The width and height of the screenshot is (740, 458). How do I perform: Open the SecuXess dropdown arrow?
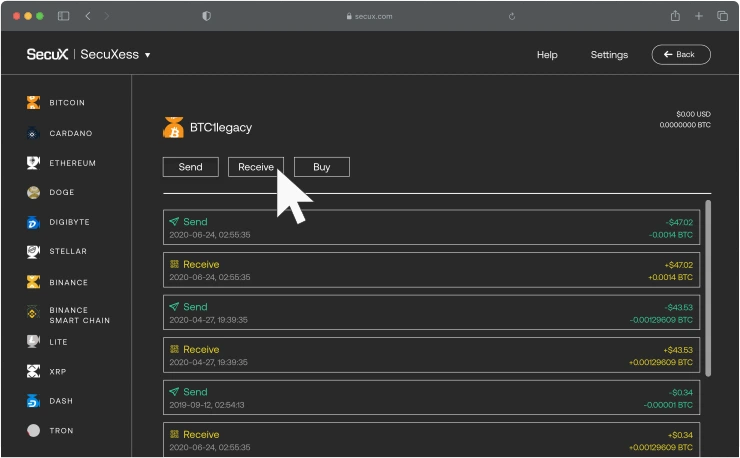pos(147,55)
